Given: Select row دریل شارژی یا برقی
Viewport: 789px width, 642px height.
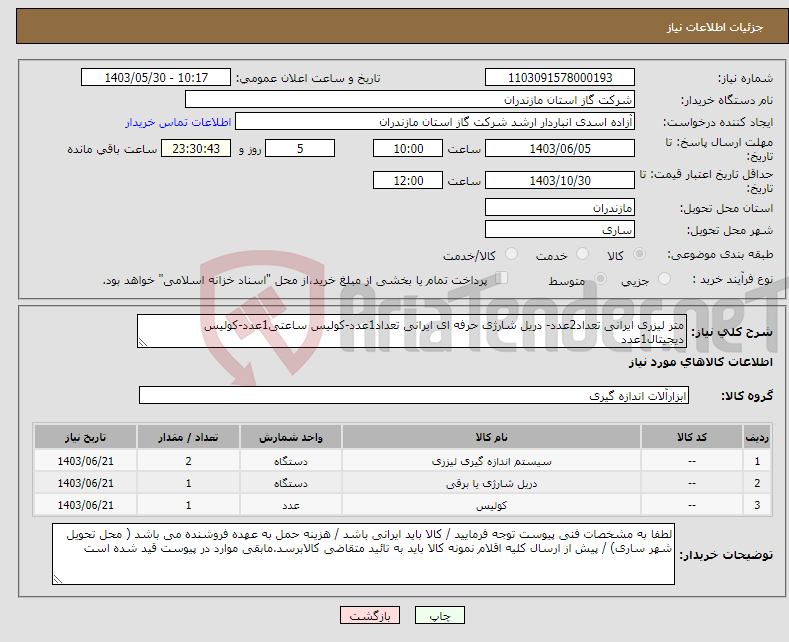Looking at the screenshot, I should pyautogui.click(x=402, y=483).
